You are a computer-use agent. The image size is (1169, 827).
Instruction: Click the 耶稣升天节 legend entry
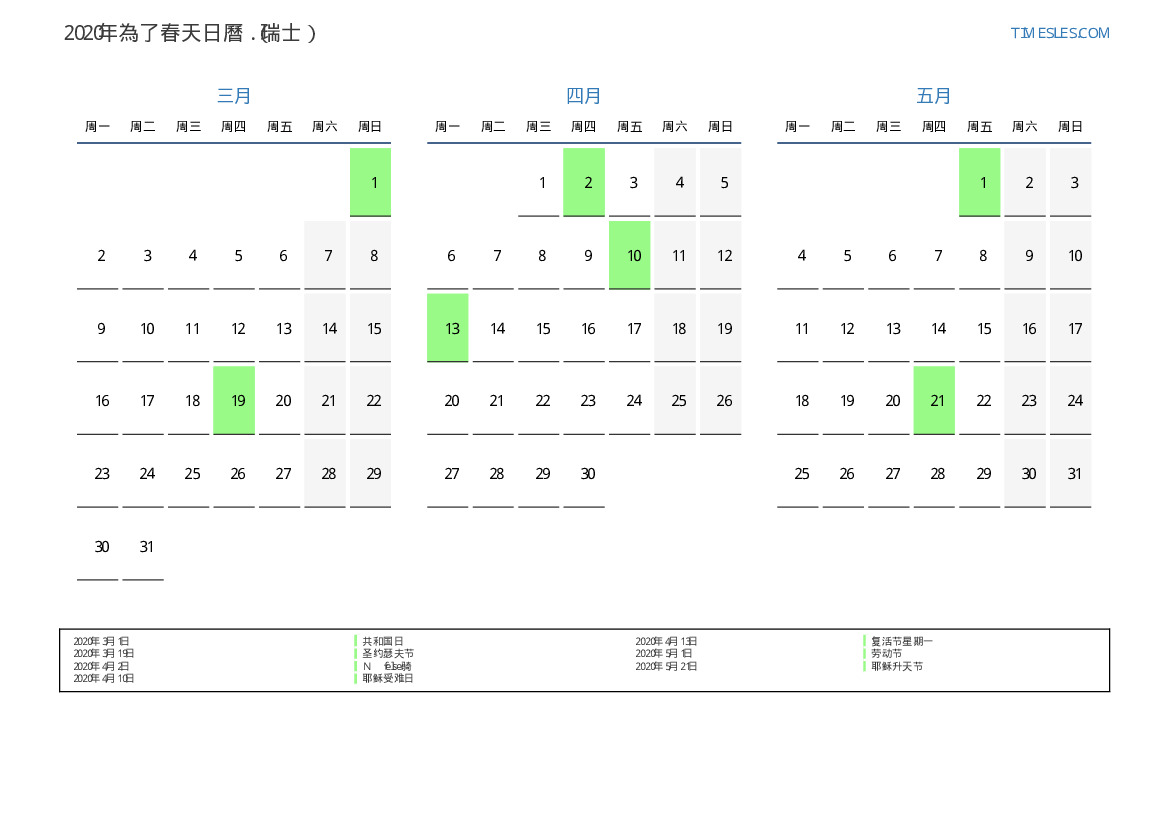[x=896, y=666]
